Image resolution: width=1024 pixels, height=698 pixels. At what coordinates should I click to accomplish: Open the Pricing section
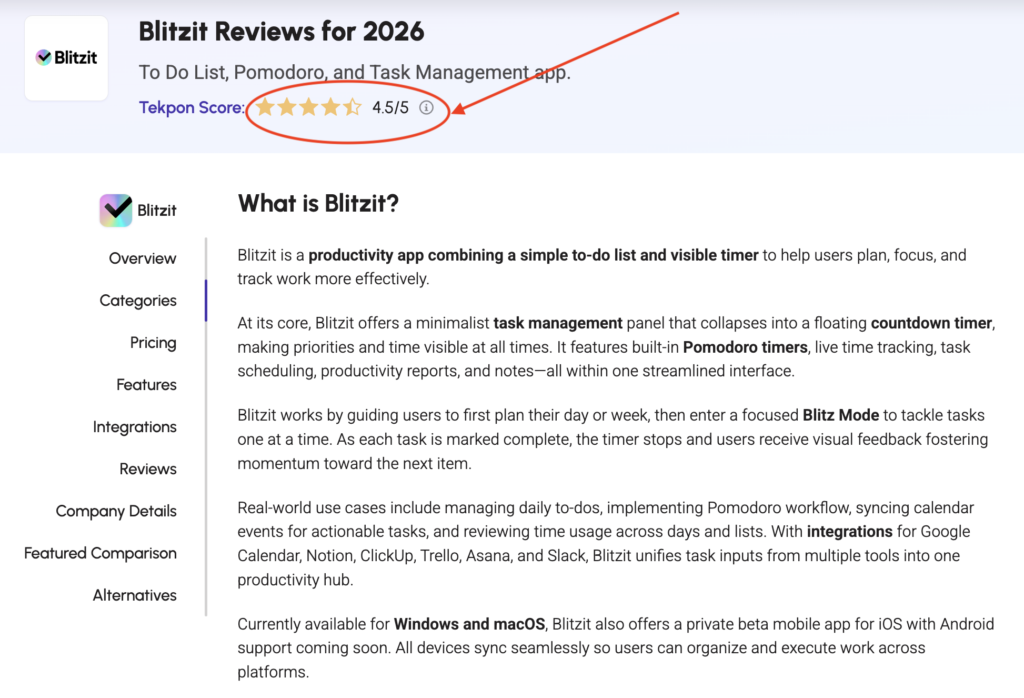pos(153,343)
